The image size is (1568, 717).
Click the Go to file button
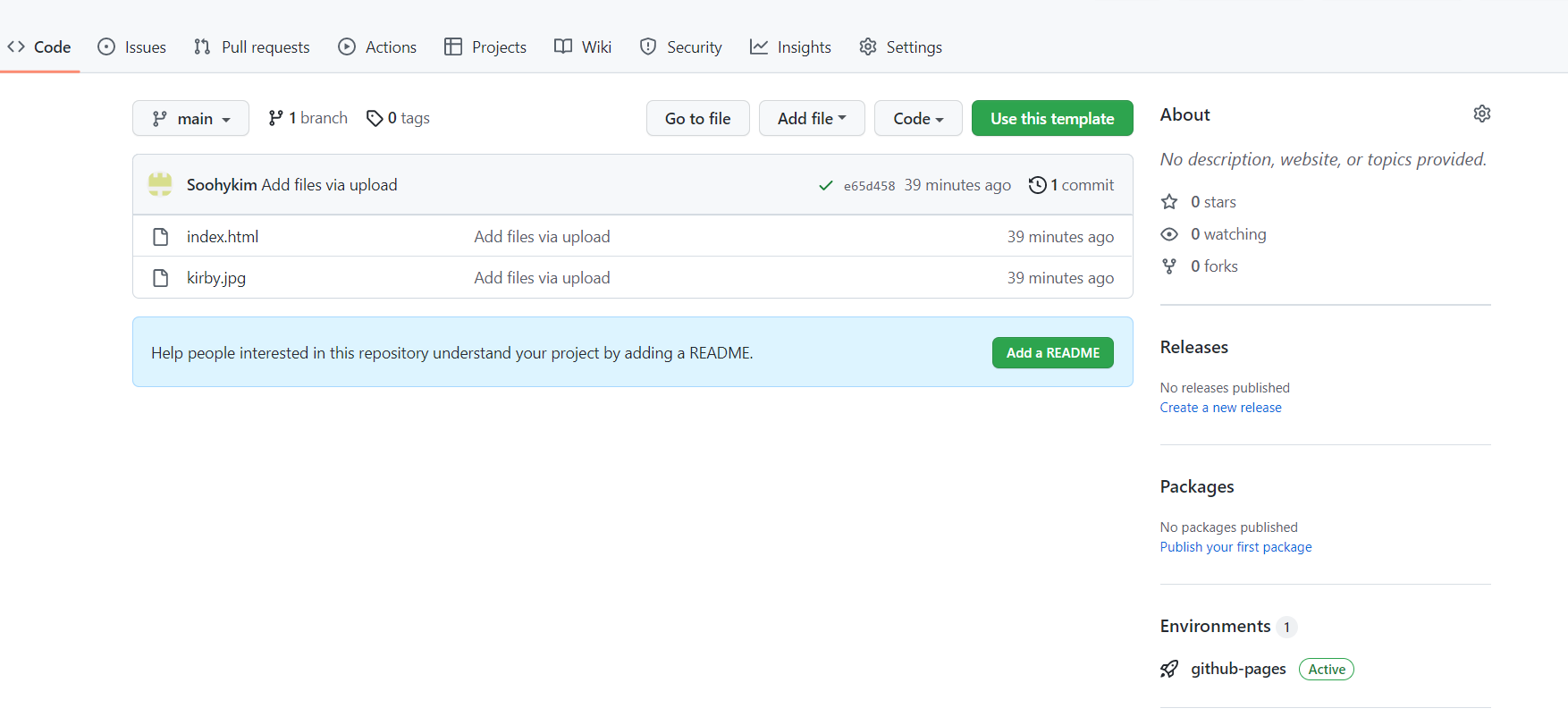pos(697,118)
